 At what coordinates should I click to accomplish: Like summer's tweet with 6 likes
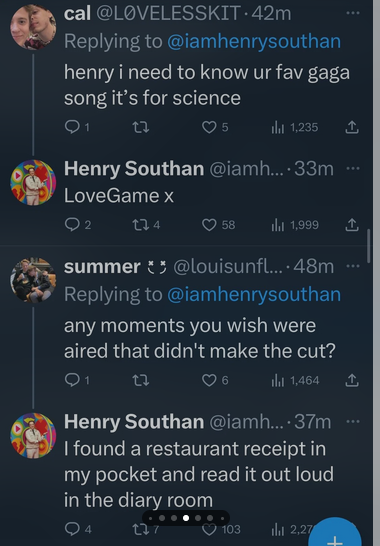pos(209,380)
